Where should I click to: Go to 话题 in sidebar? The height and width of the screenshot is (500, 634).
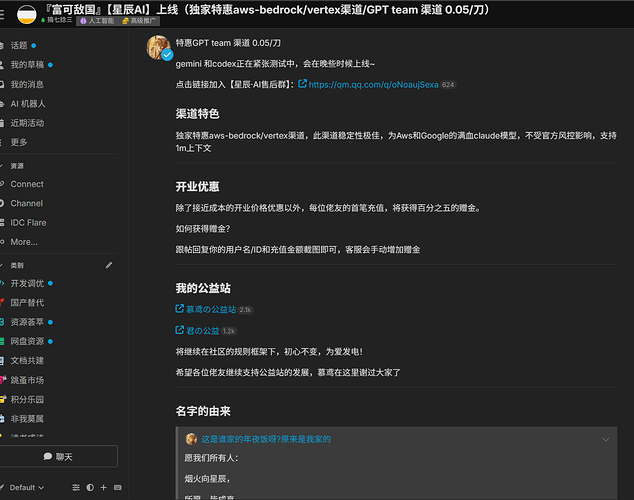pyautogui.click(x=19, y=45)
